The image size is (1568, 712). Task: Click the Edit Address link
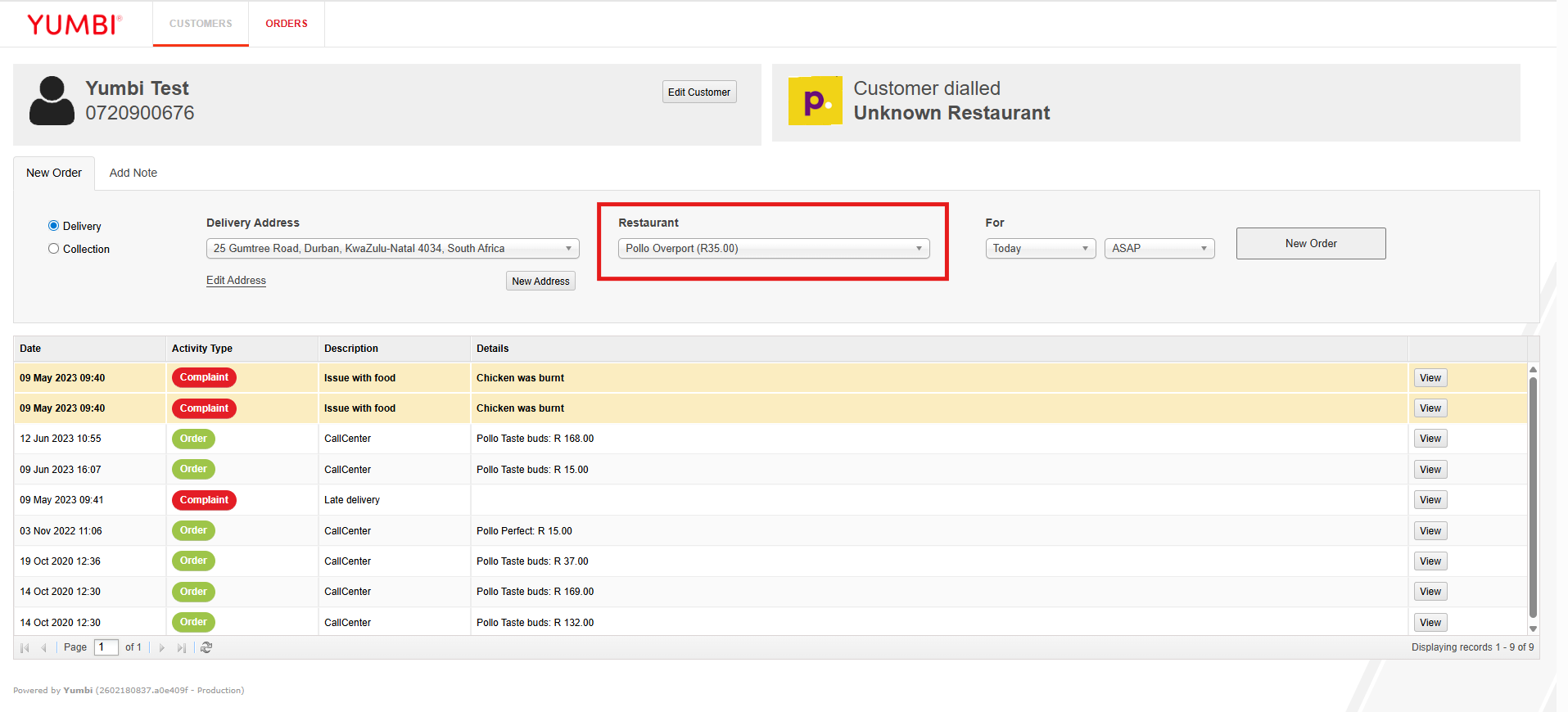point(236,281)
